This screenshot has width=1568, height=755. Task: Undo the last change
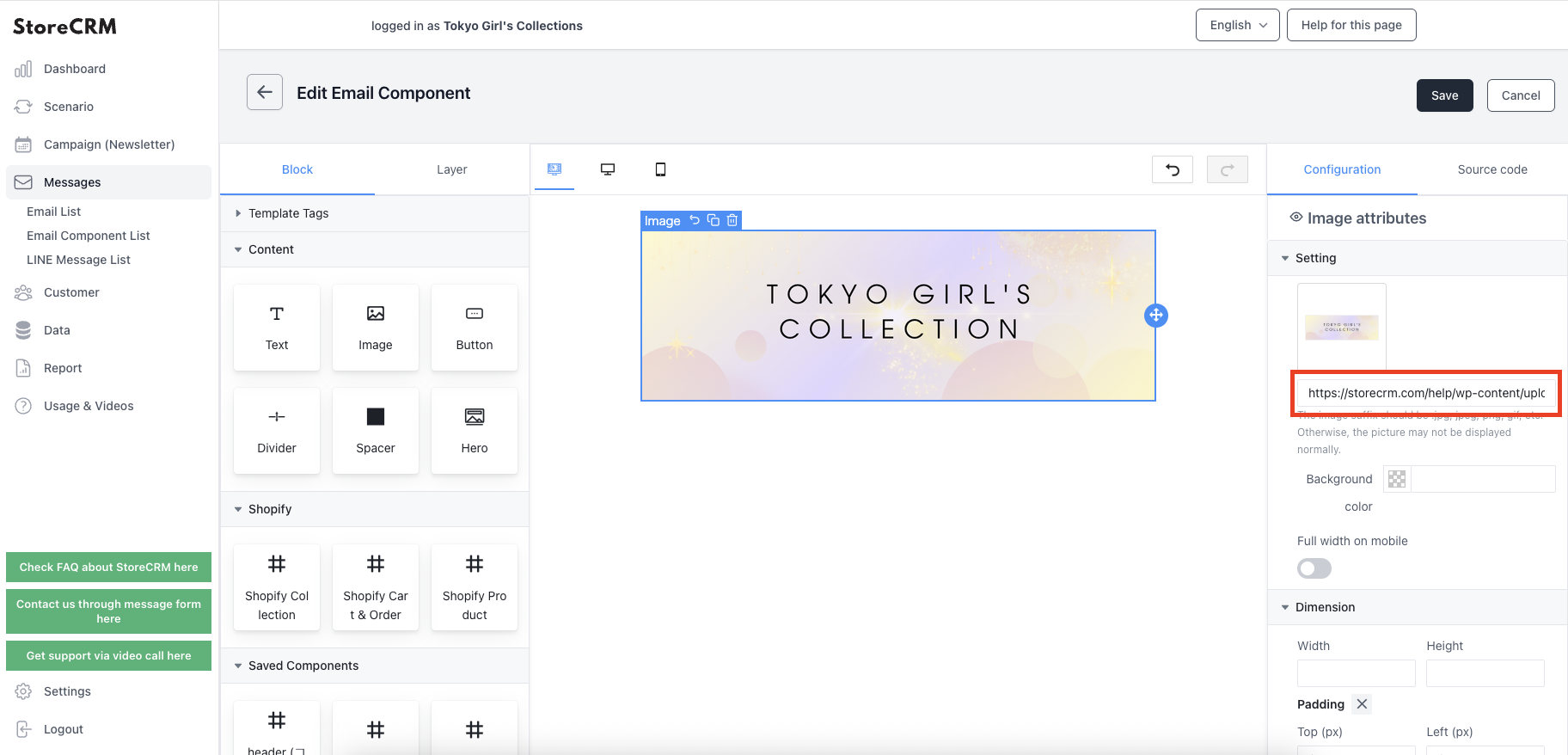(x=1173, y=169)
